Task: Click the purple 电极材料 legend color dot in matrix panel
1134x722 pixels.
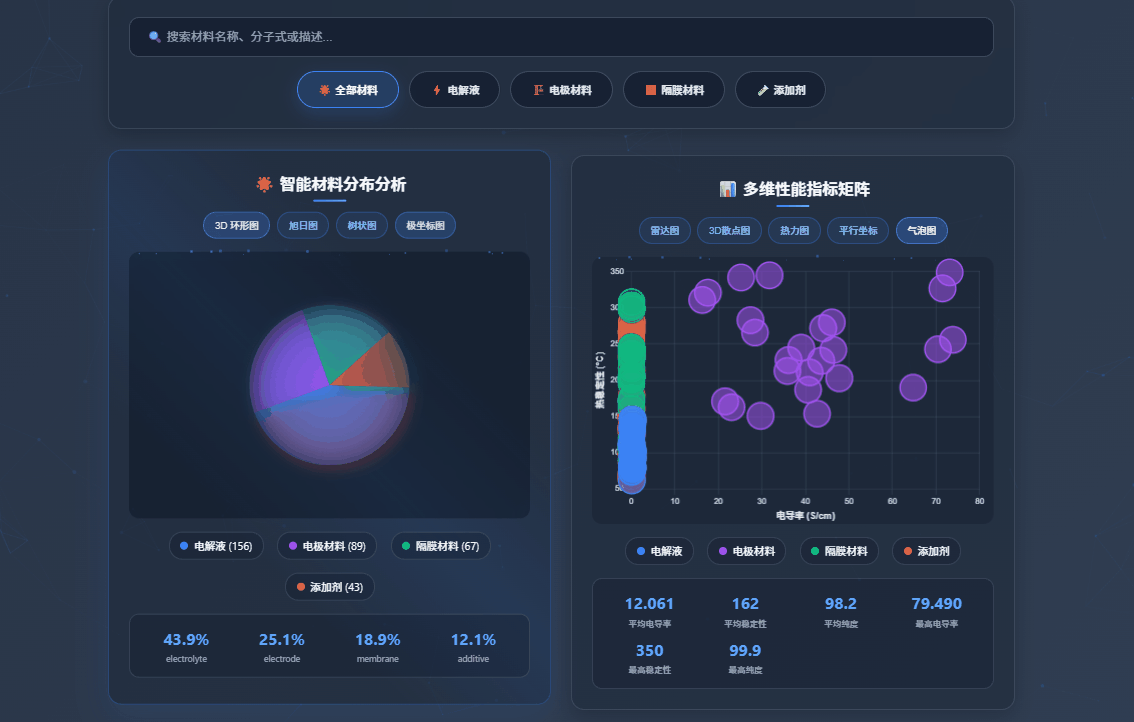Action: (x=722, y=551)
